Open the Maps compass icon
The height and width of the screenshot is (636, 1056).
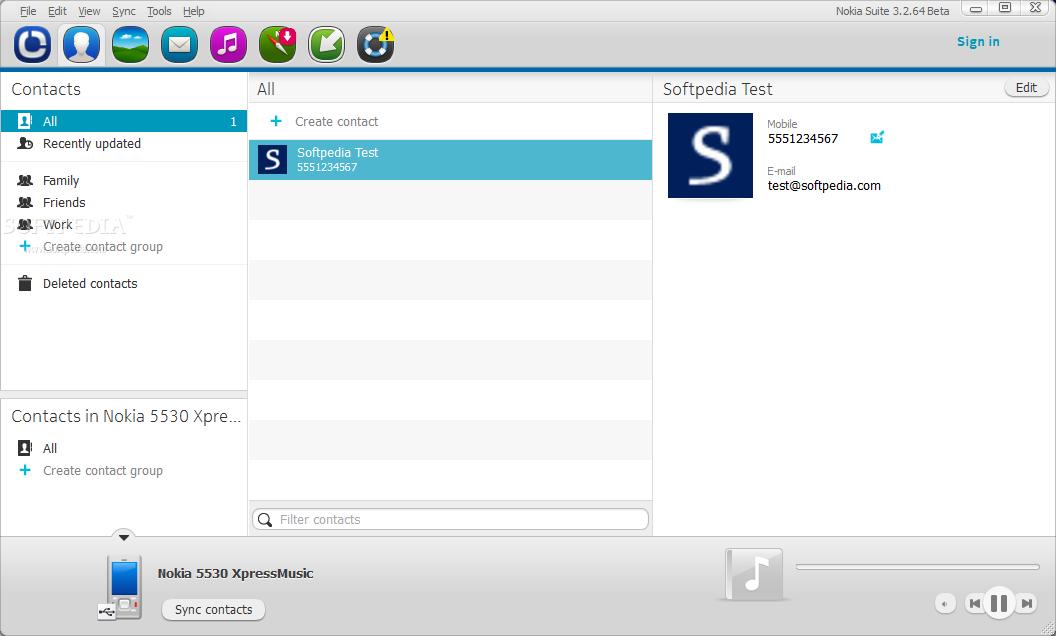277,44
